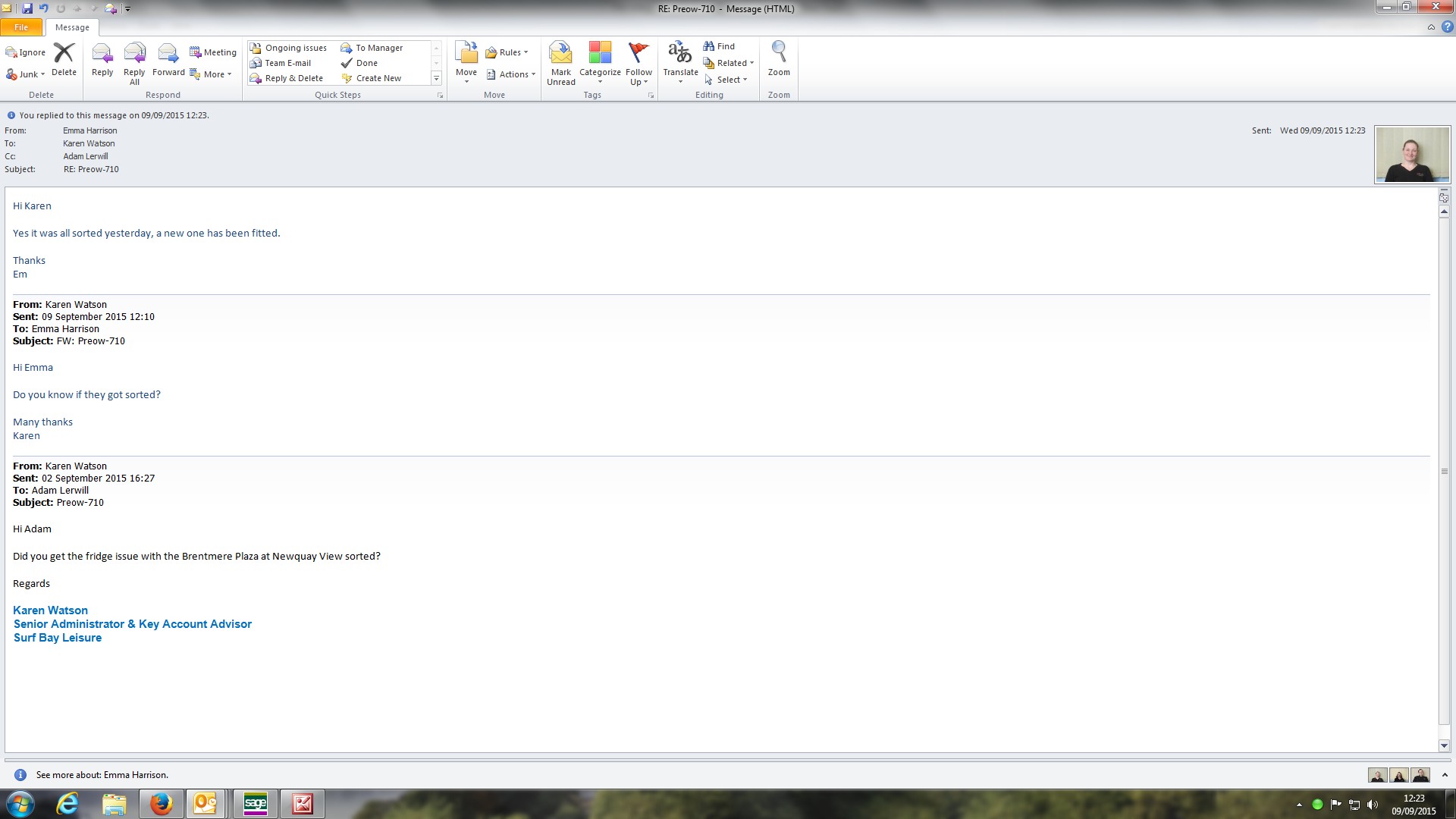Open Firefox from the taskbar
Screen dimensions: 1456x819
161,804
